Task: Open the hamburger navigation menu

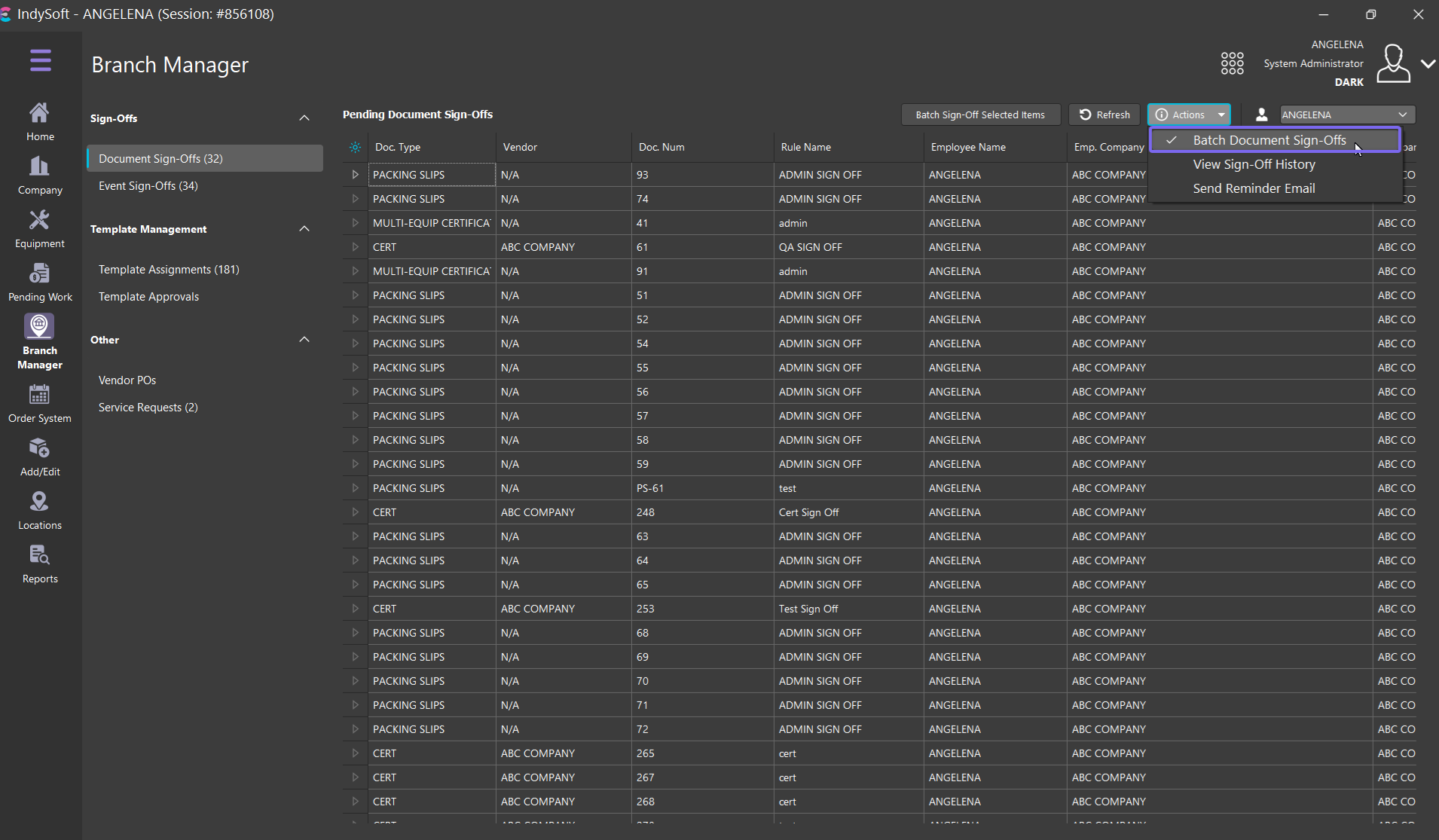Action: [x=41, y=60]
